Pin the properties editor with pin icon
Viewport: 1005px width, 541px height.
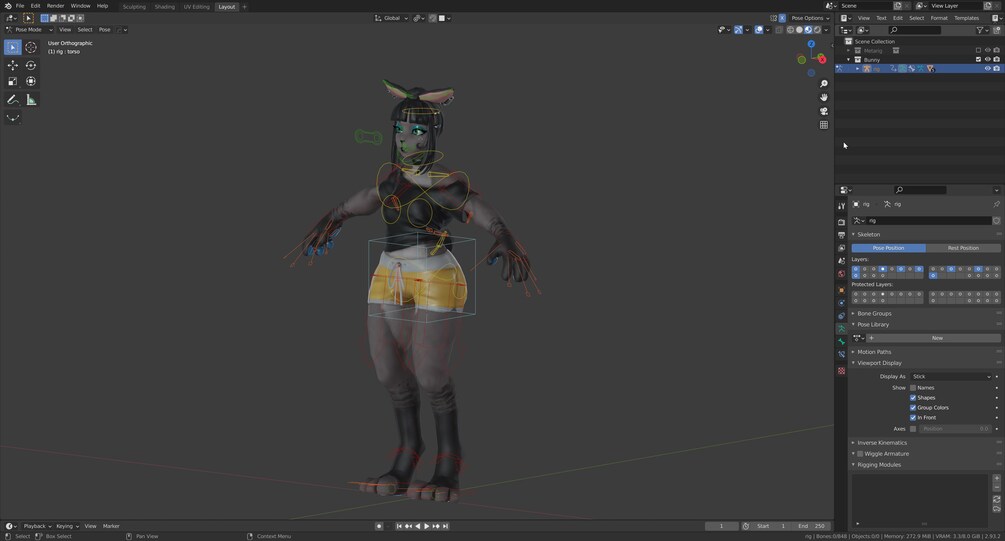[996, 204]
